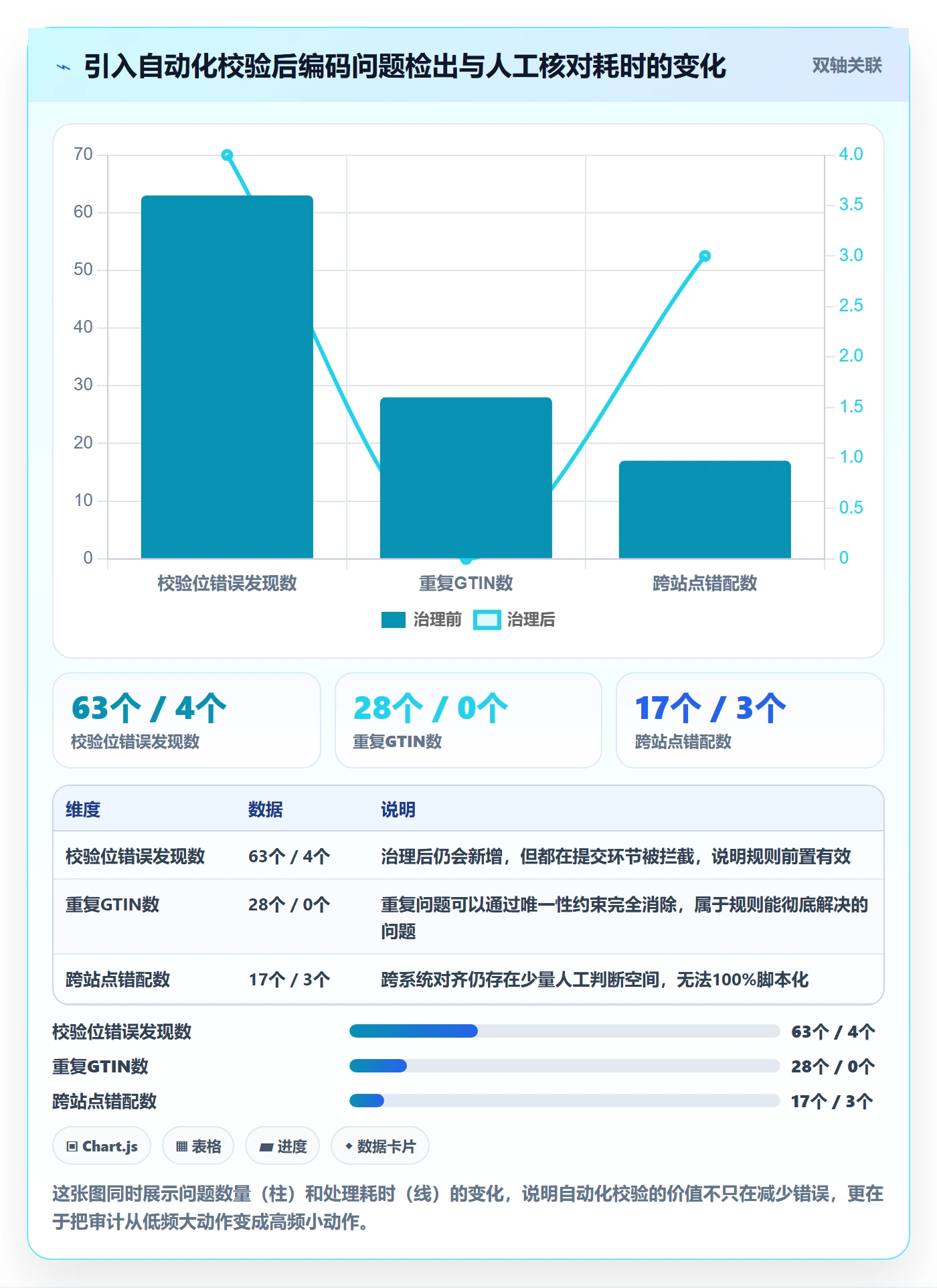Select the chart title 引入自动化校验后编码问题检出与人工核对耗时的变化
Screen dimensions: 937x1288
[405, 66]
